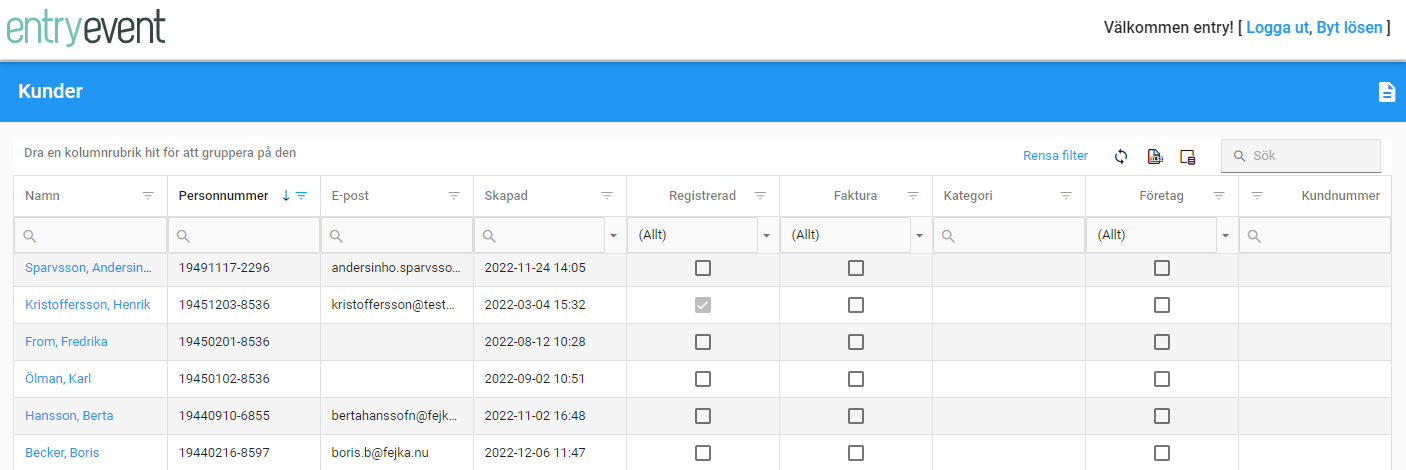Viewport: 1406px width, 470px height.
Task: Click the Rensa filter link
Action: 1055,156
